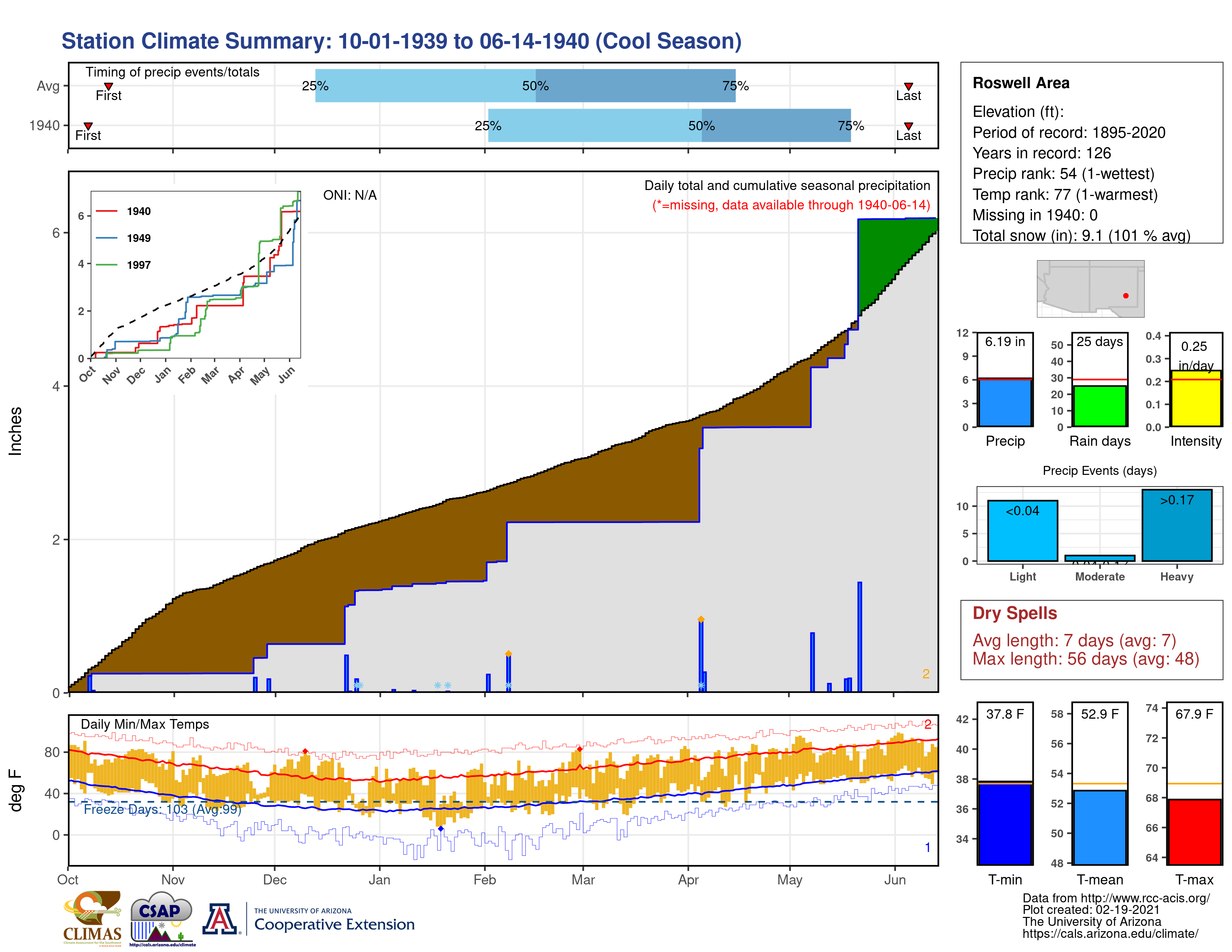This screenshot has width=1232, height=952.
Task: Click the Daily Min/Max Temps label
Action: (x=144, y=724)
